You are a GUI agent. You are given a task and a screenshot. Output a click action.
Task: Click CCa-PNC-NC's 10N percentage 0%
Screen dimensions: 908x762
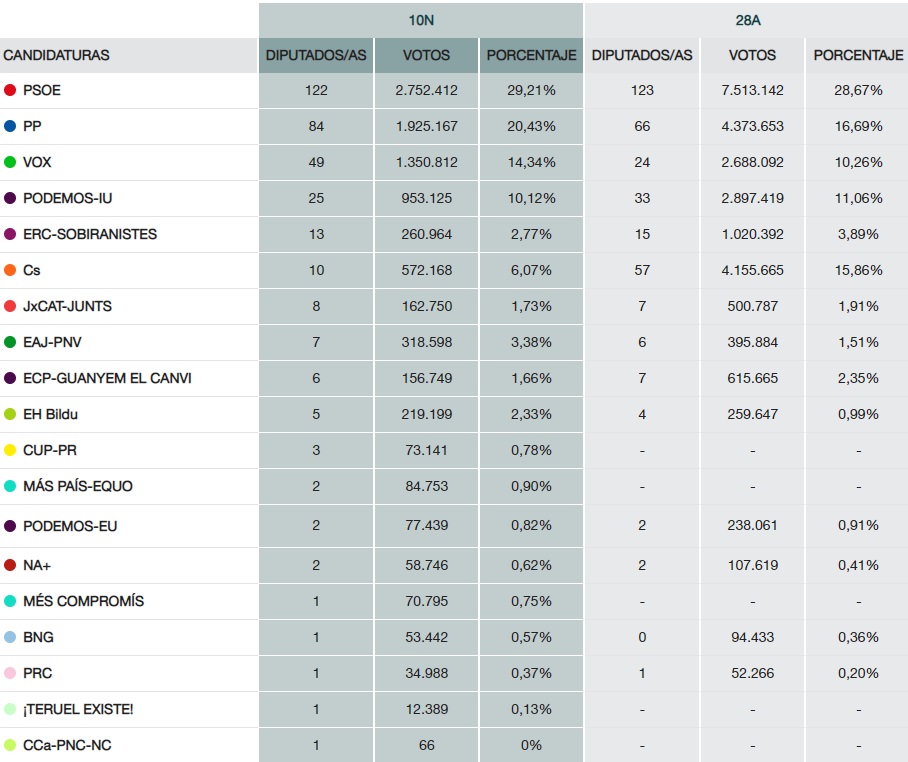click(x=532, y=745)
